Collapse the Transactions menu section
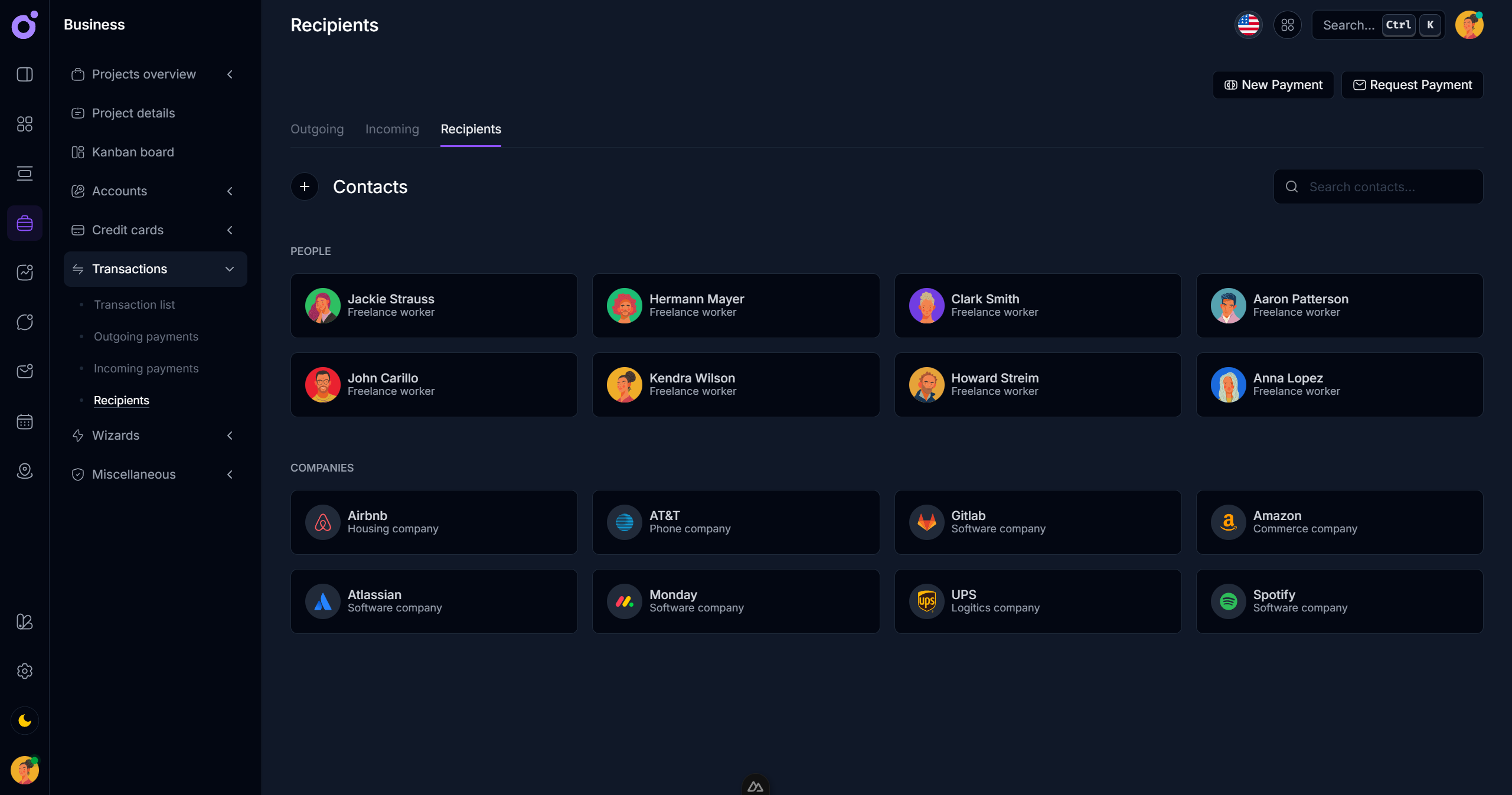The width and height of the screenshot is (1512, 795). click(230, 269)
